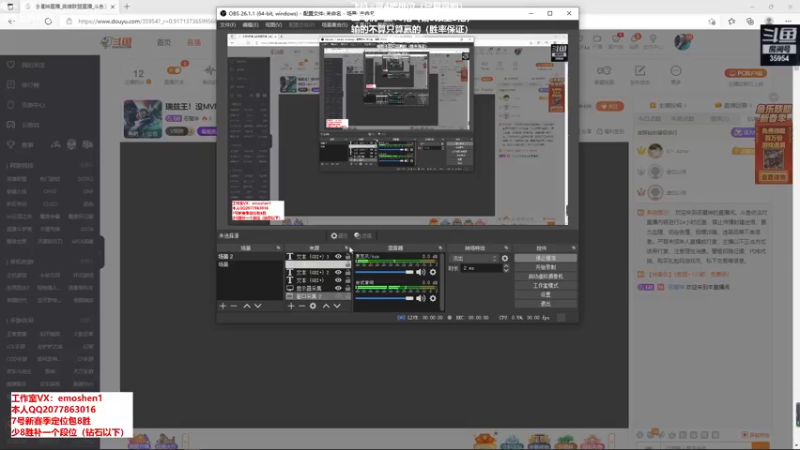800x450 pixels.
Task: Adjust the second mixer channel volume slider
Action: coord(384,298)
